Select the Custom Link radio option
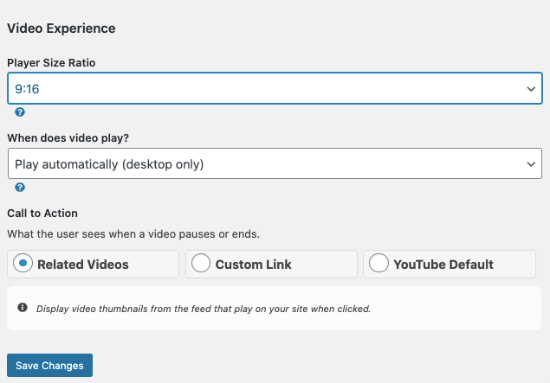Screen dimensions: 550x383 pyautogui.click(x=201, y=263)
